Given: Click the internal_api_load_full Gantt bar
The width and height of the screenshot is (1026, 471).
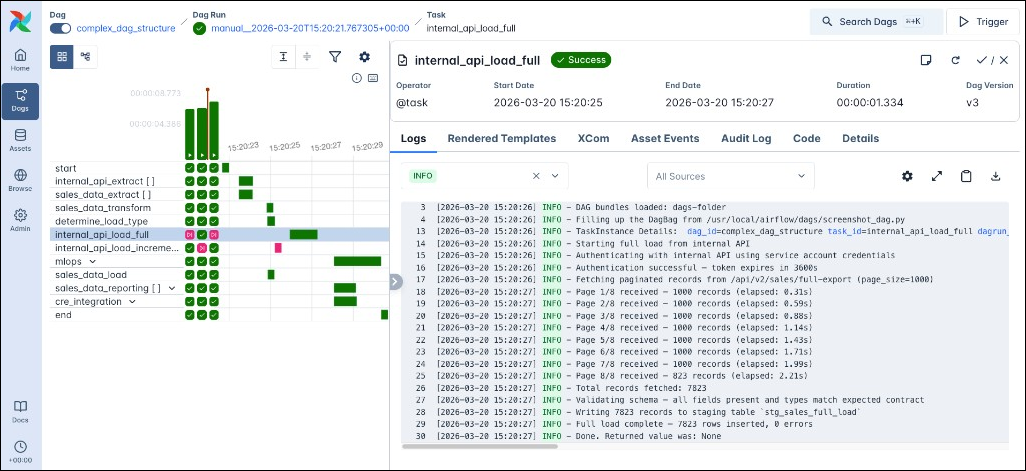Looking at the screenshot, I should 304,234.
